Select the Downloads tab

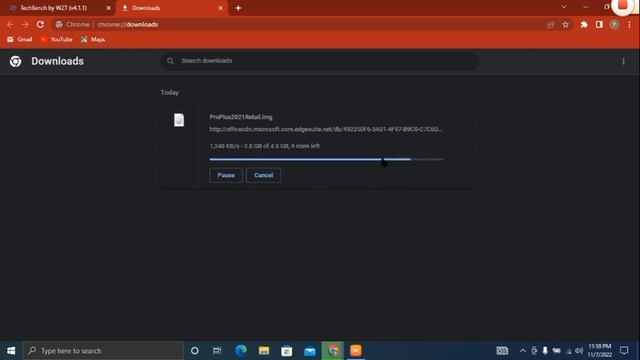pyautogui.click(x=171, y=8)
